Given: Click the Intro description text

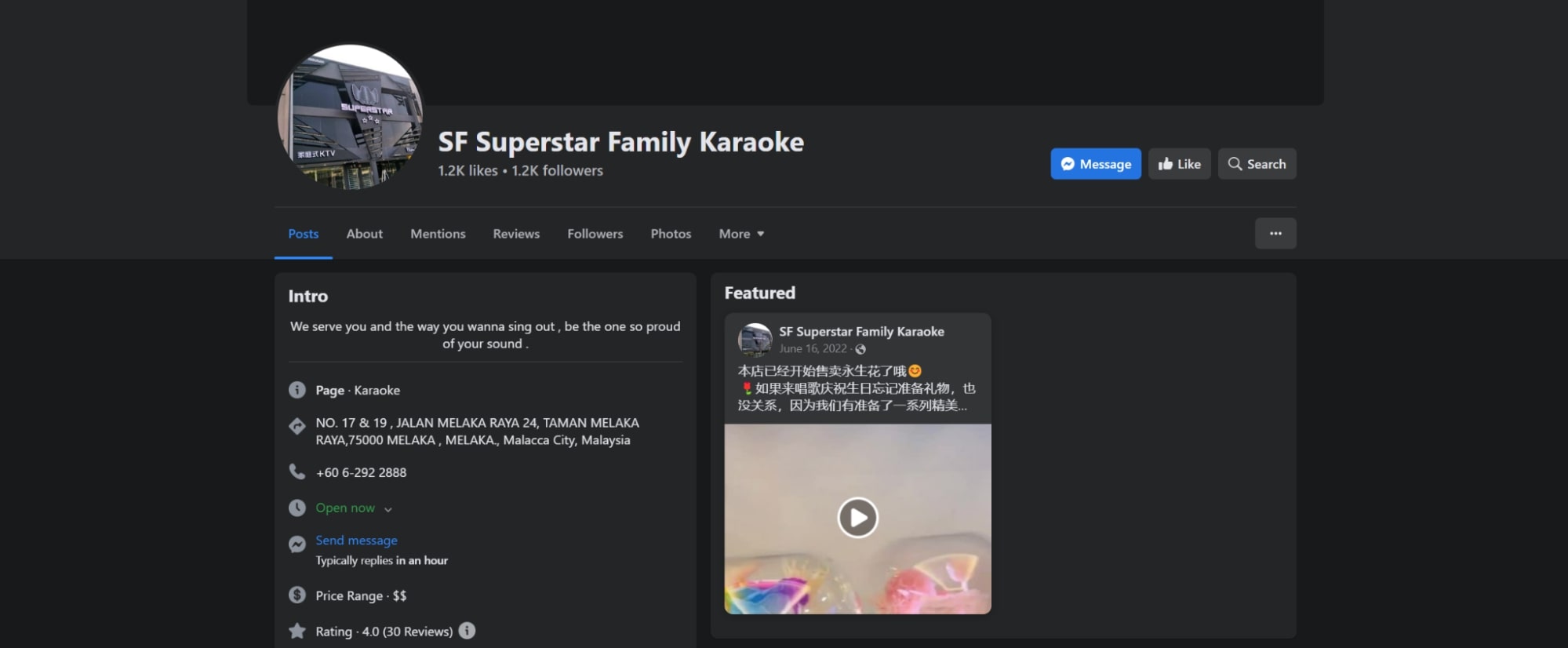Looking at the screenshot, I should click(485, 335).
